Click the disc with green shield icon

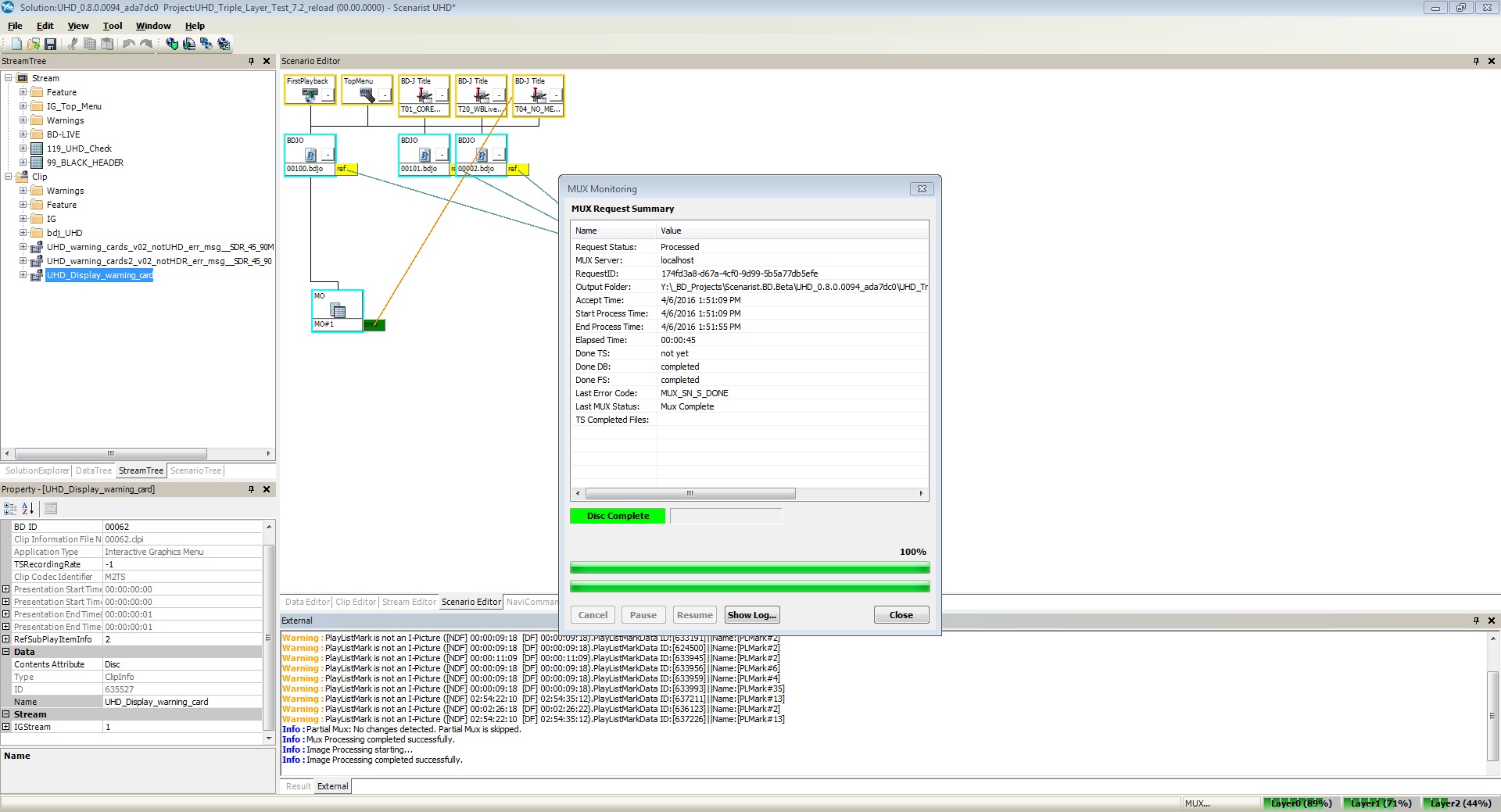tap(172, 44)
